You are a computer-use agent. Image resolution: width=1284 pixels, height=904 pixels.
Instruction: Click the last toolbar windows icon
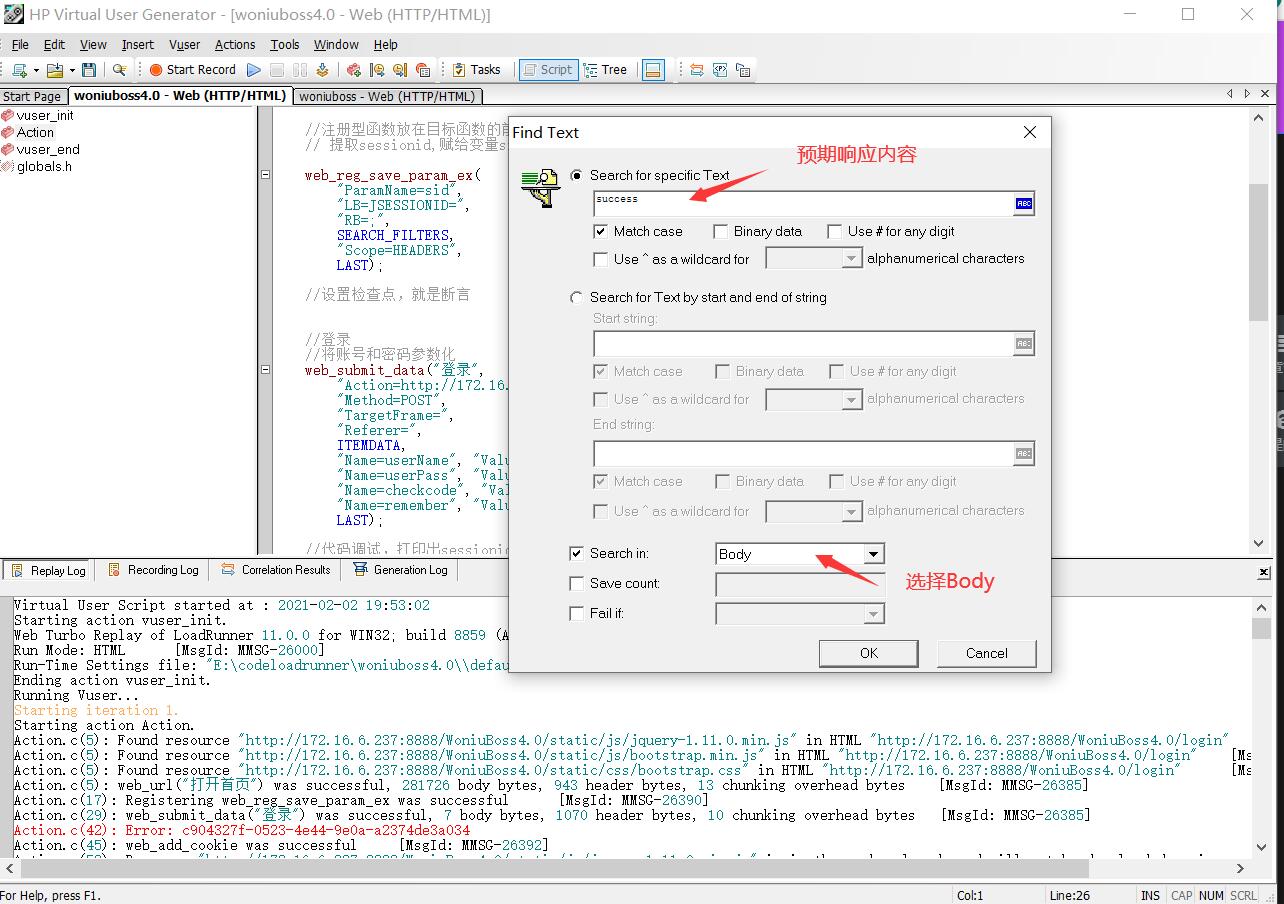click(743, 70)
